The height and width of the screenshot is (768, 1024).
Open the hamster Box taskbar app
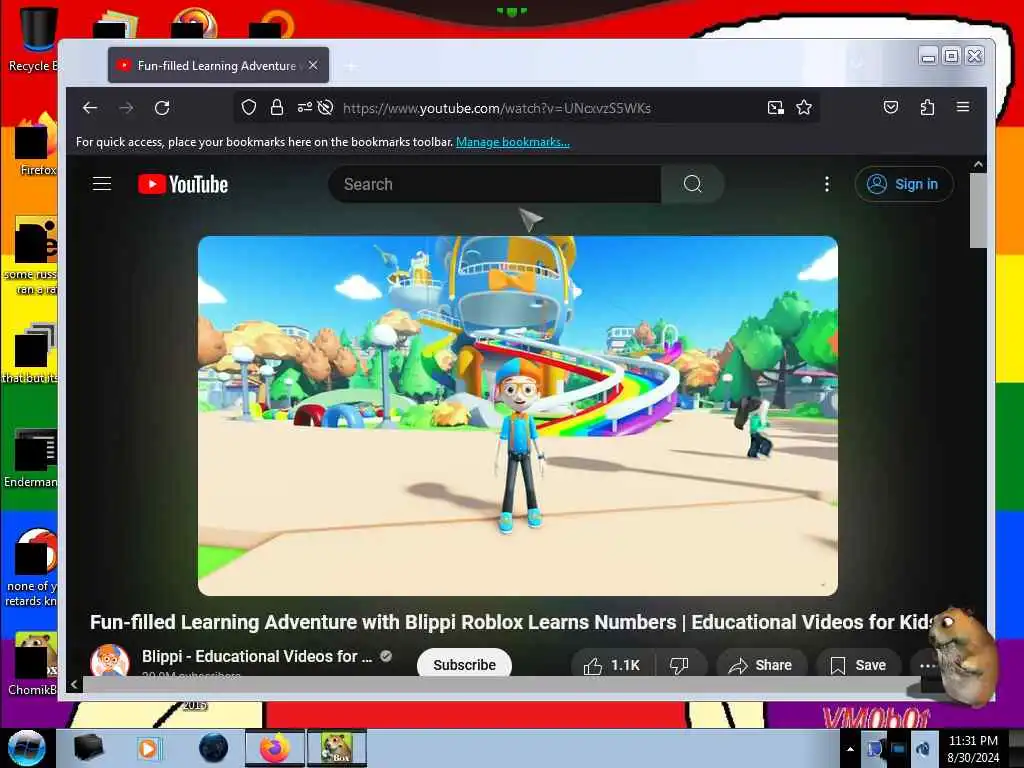337,748
